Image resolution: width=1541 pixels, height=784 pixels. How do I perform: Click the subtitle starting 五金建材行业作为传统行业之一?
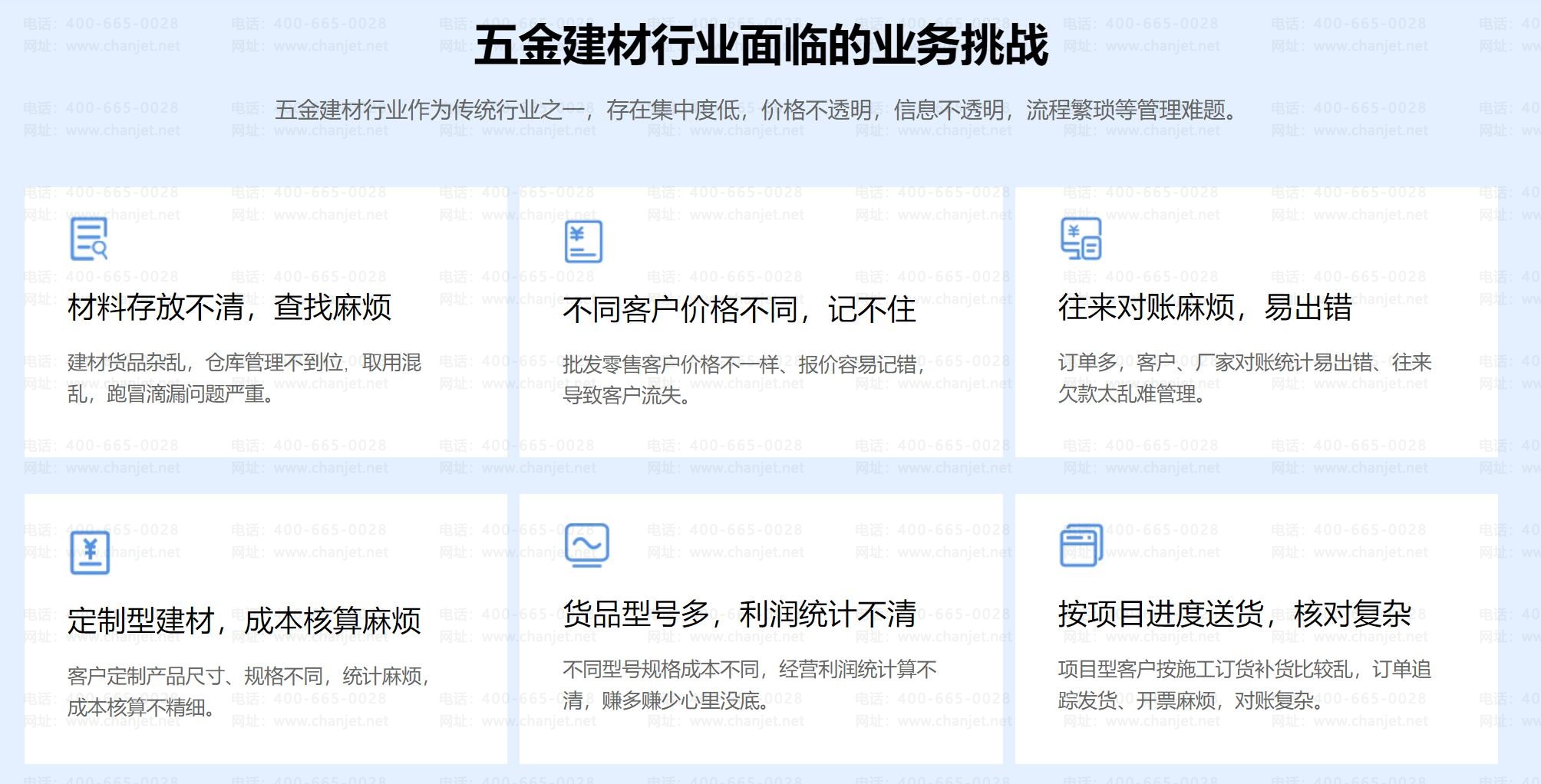point(757,110)
